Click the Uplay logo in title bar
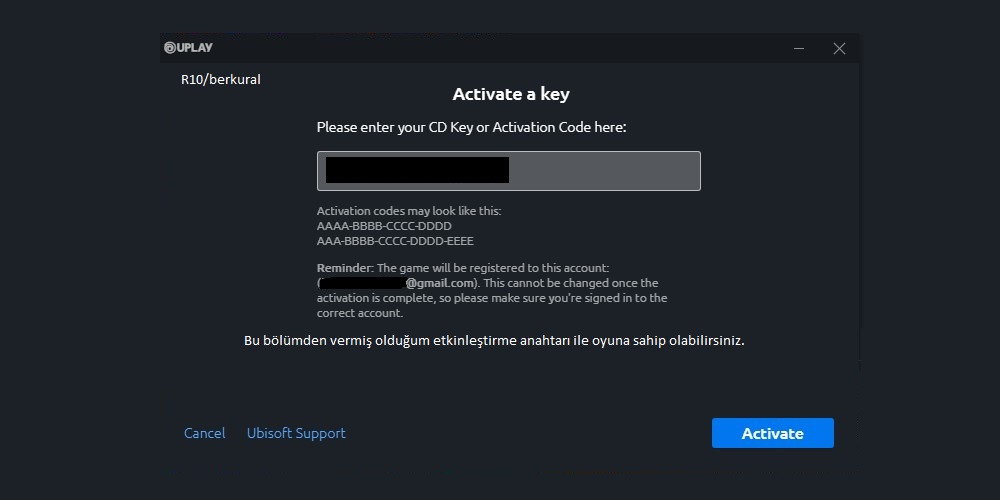1000x500 pixels. 188,48
